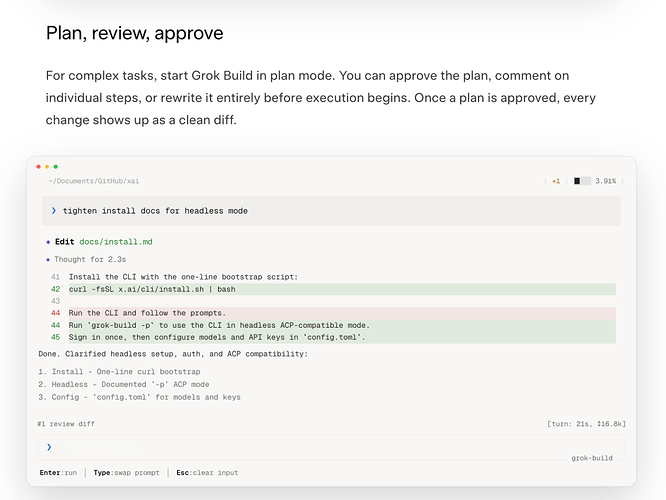Viewport: 666px width, 500px height.
Task: Focus the bottom prompt input field
Action: click(x=331, y=447)
